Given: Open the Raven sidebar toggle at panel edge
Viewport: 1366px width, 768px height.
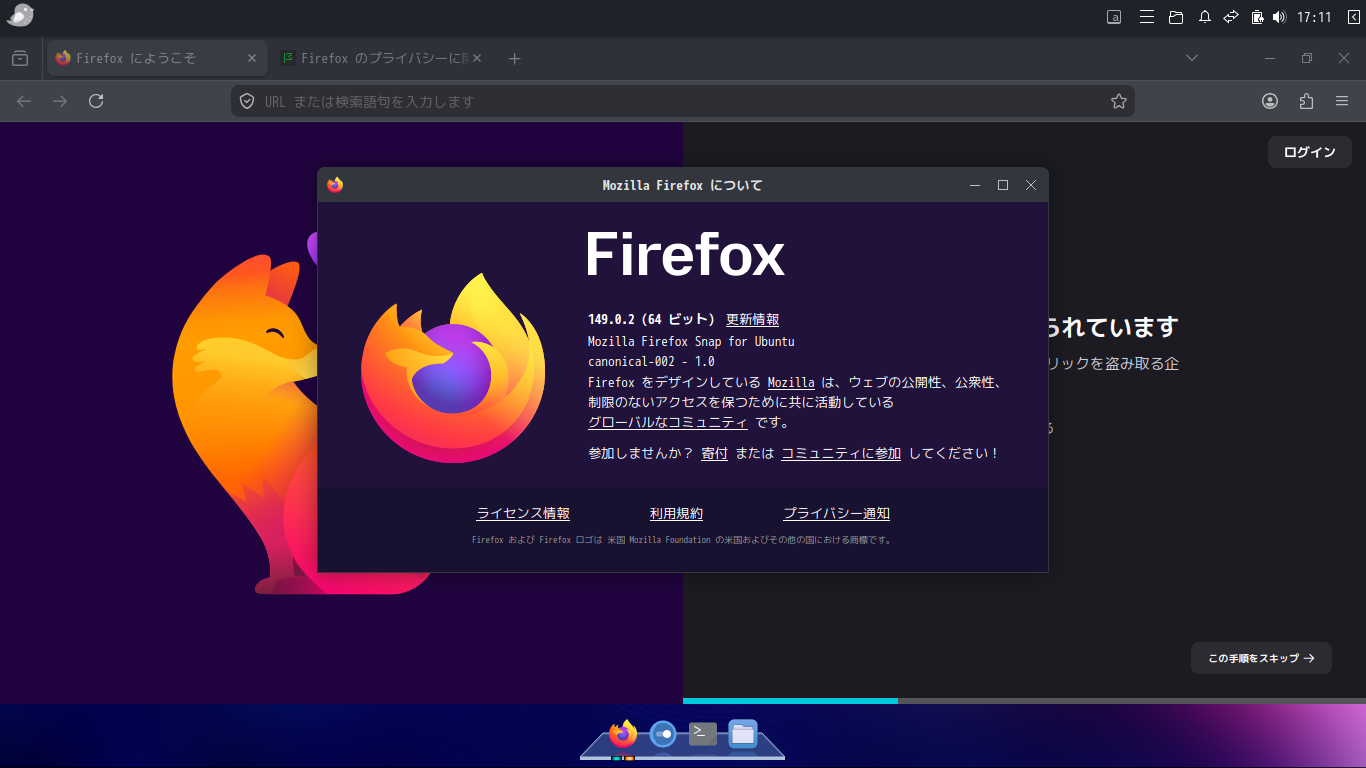Looking at the screenshot, I should pos(1354,17).
